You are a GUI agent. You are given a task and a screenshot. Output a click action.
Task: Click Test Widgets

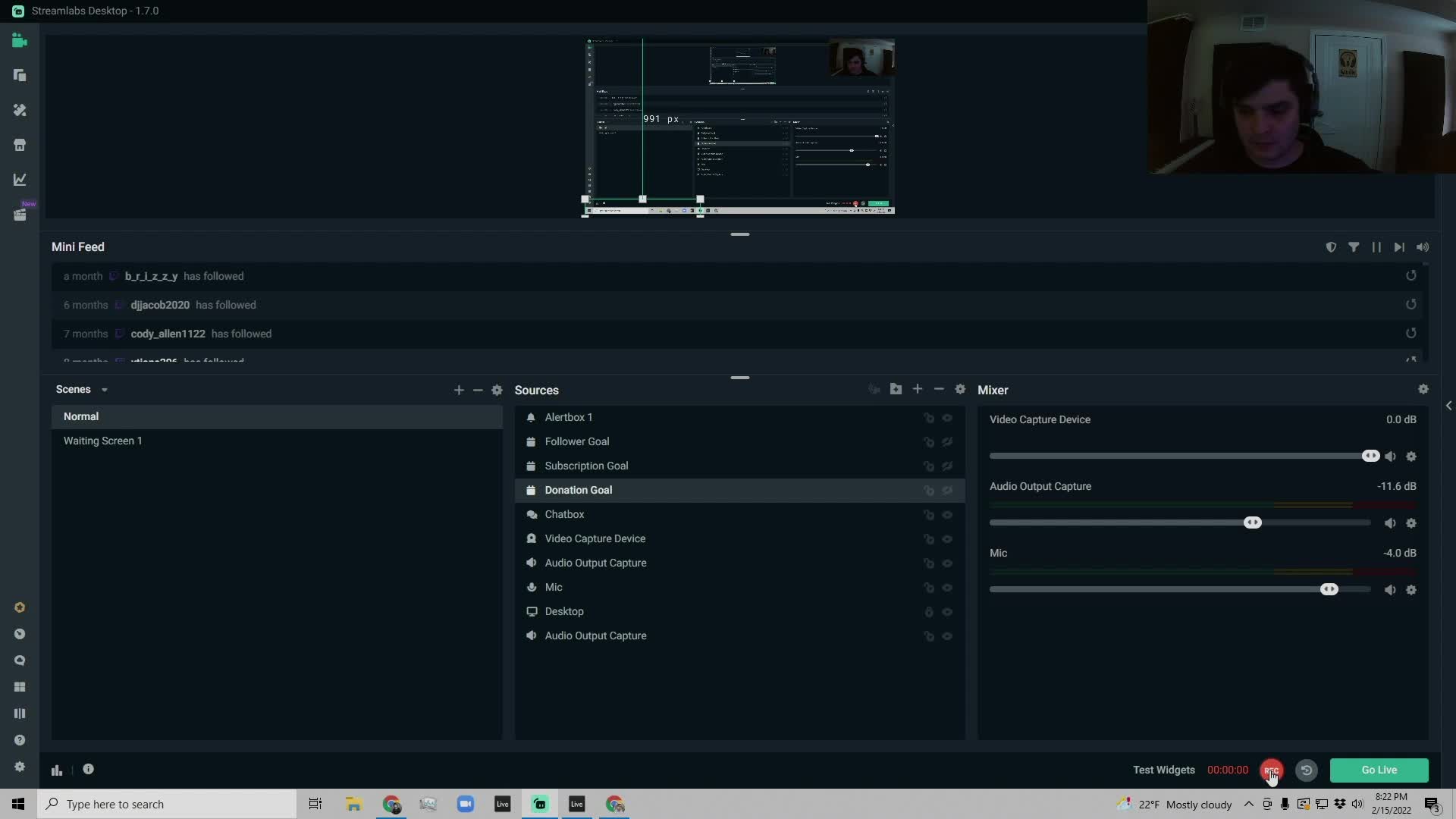click(1164, 770)
